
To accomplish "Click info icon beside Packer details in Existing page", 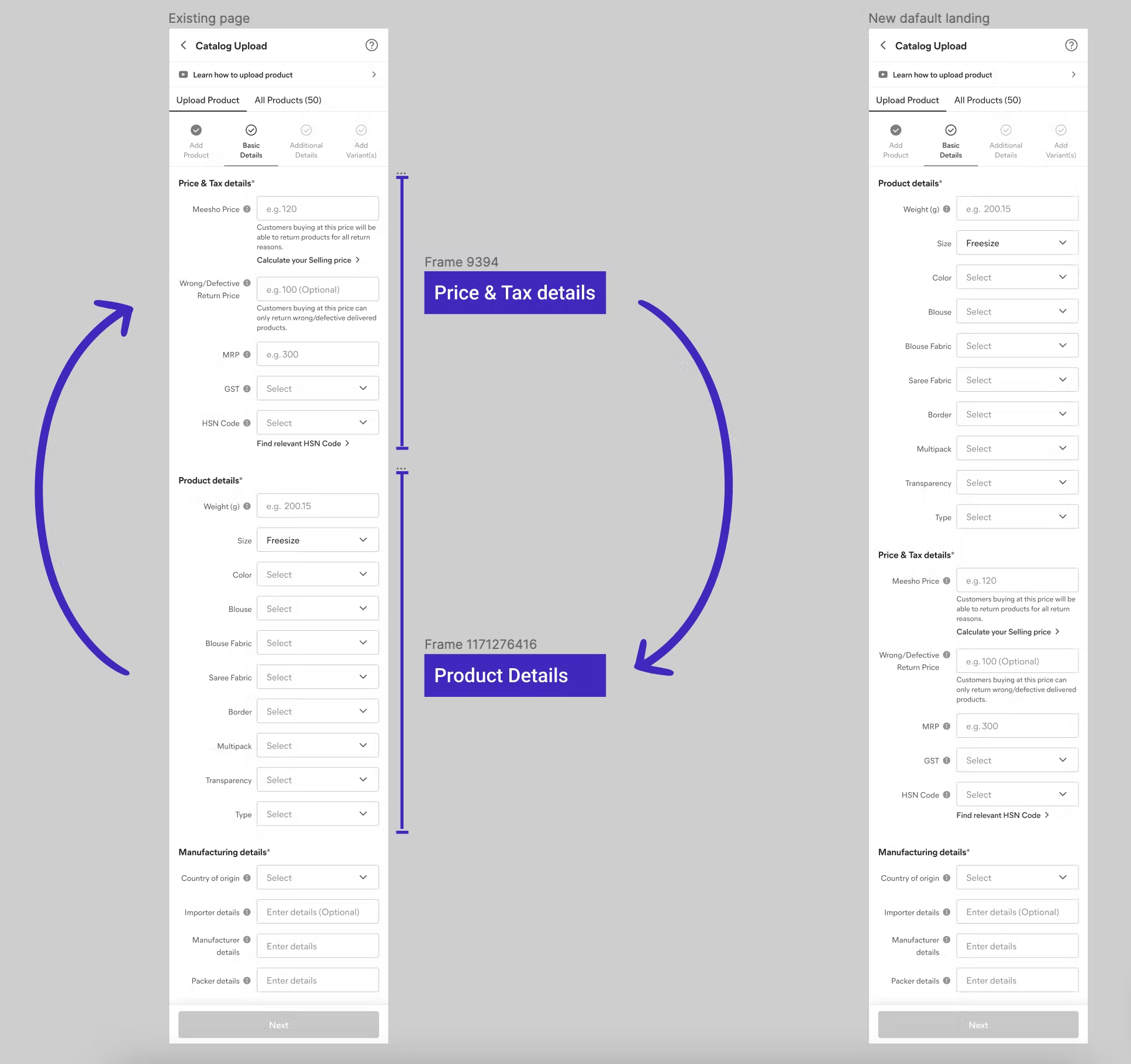I will click(247, 980).
